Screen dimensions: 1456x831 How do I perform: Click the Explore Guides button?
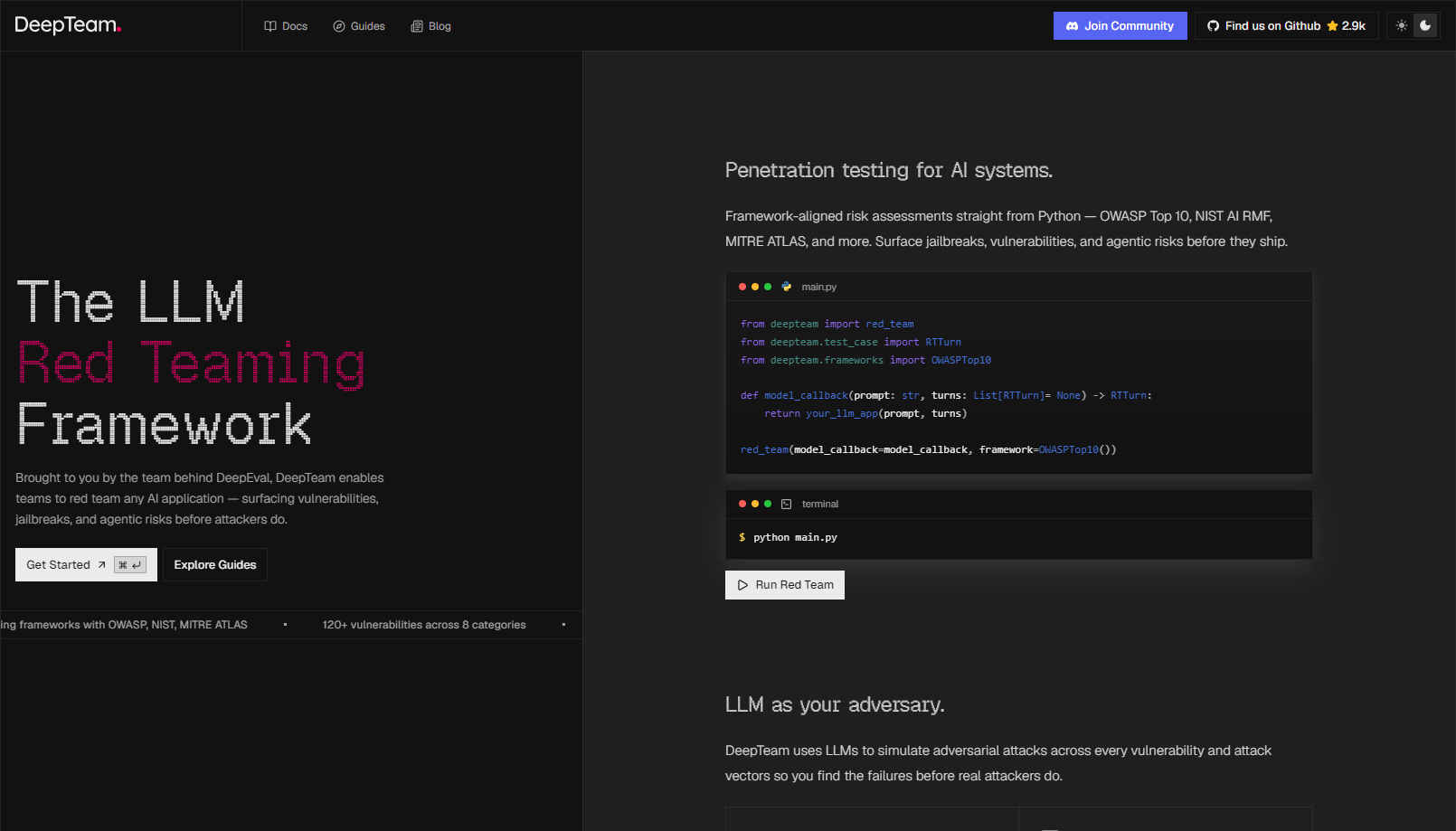(x=215, y=565)
